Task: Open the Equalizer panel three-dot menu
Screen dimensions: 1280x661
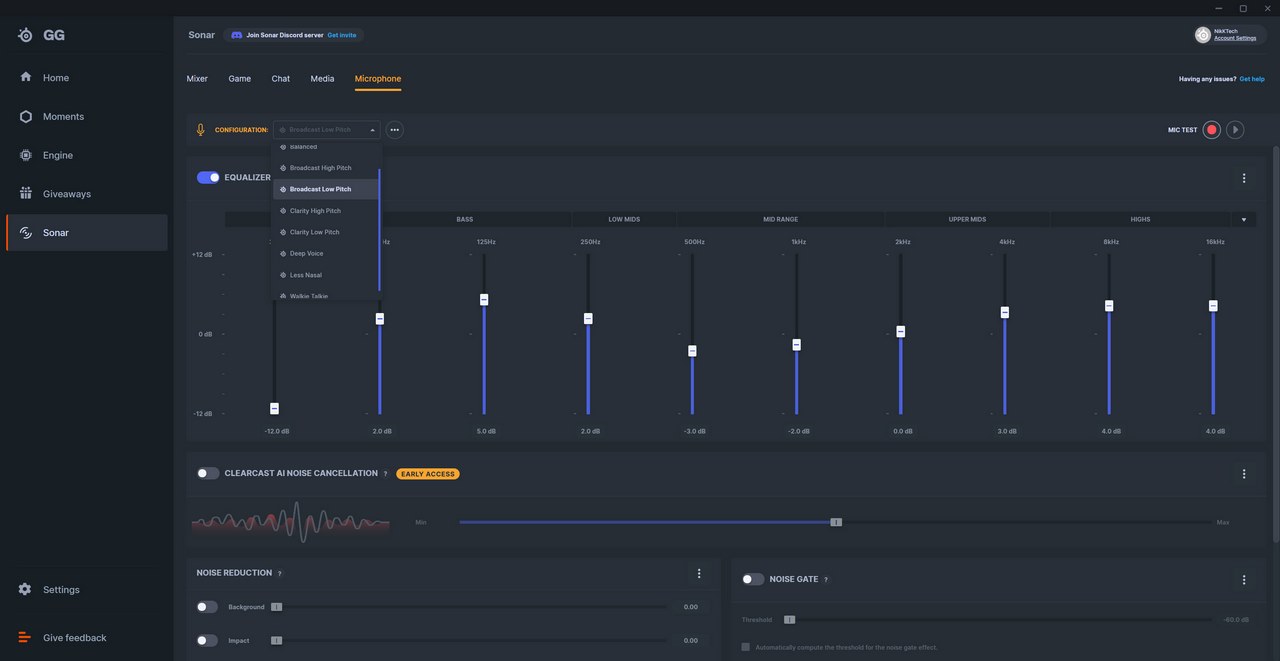Action: click(x=1244, y=178)
